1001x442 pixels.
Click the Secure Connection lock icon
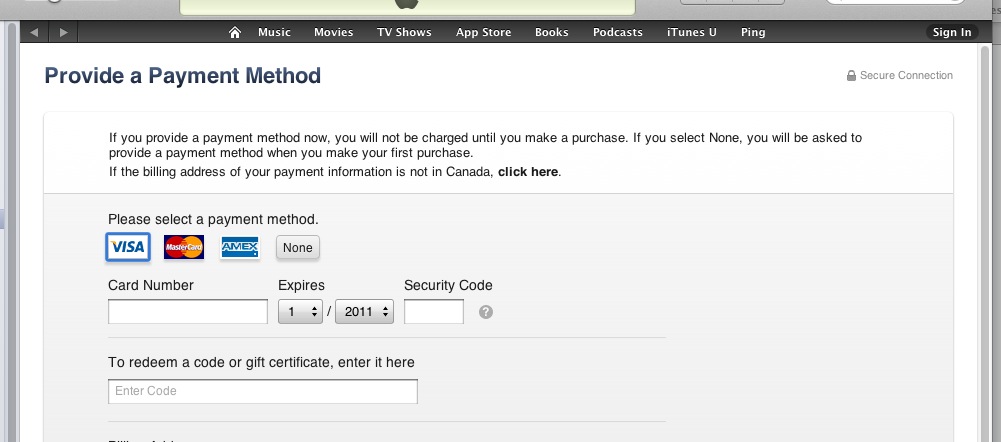click(x=851, y=76)
